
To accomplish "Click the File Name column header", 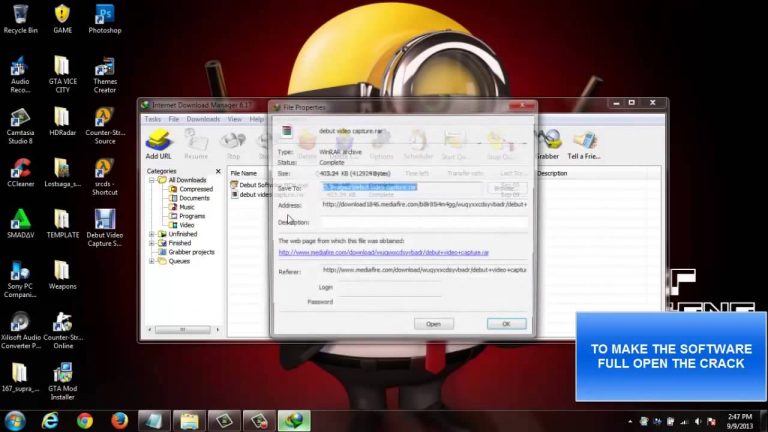I will [244, 173].
